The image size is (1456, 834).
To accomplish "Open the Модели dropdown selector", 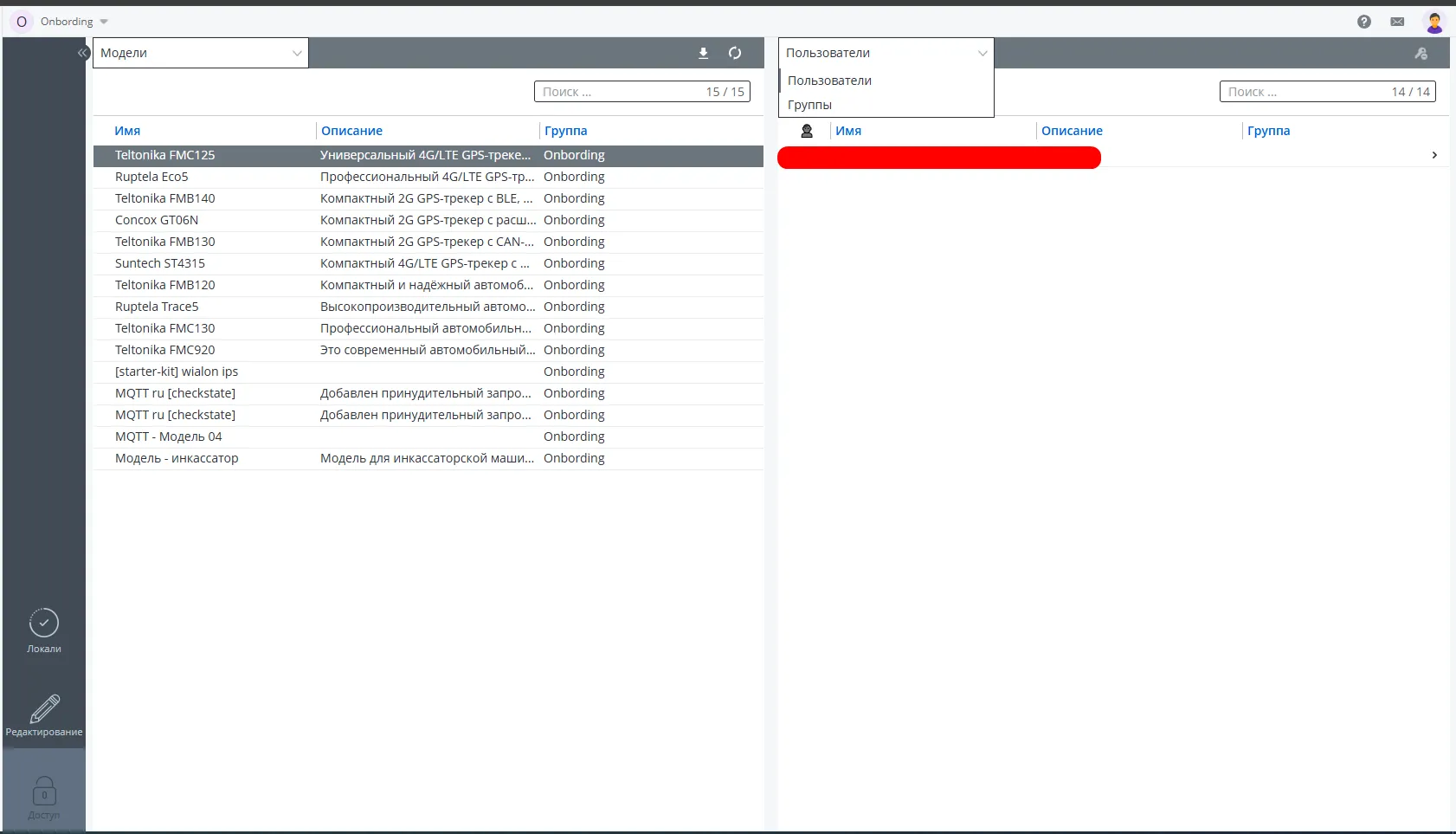I will (x=200, y=53).
